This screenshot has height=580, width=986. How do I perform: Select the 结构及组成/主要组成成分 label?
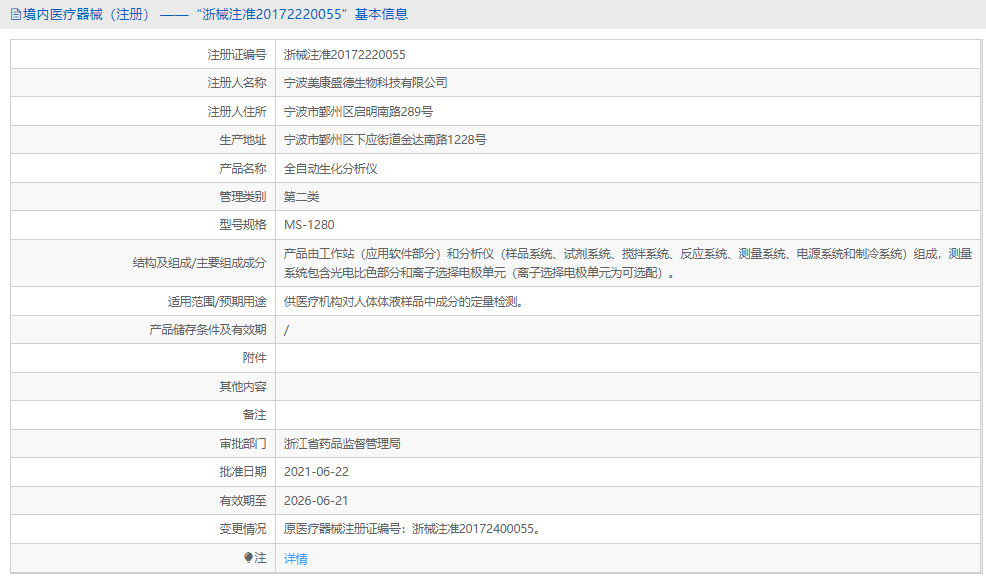pos(199,263)
